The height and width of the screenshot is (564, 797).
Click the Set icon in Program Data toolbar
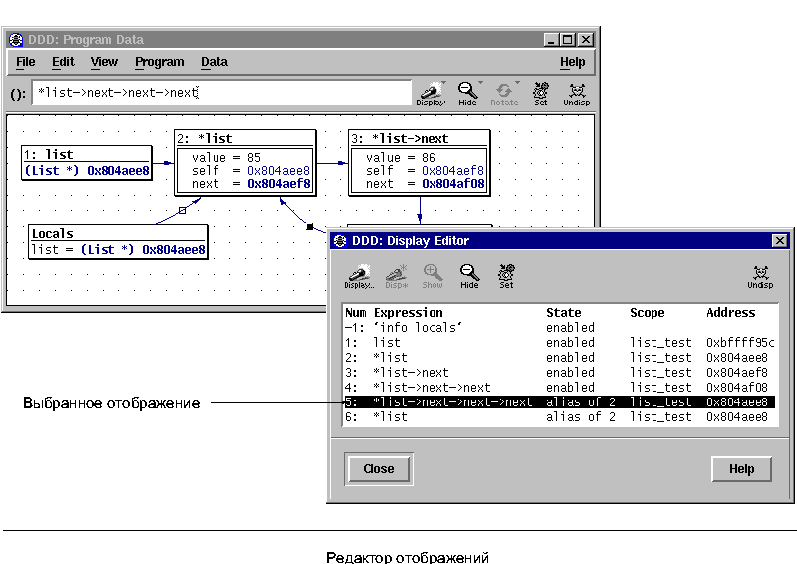click(541, 94)
